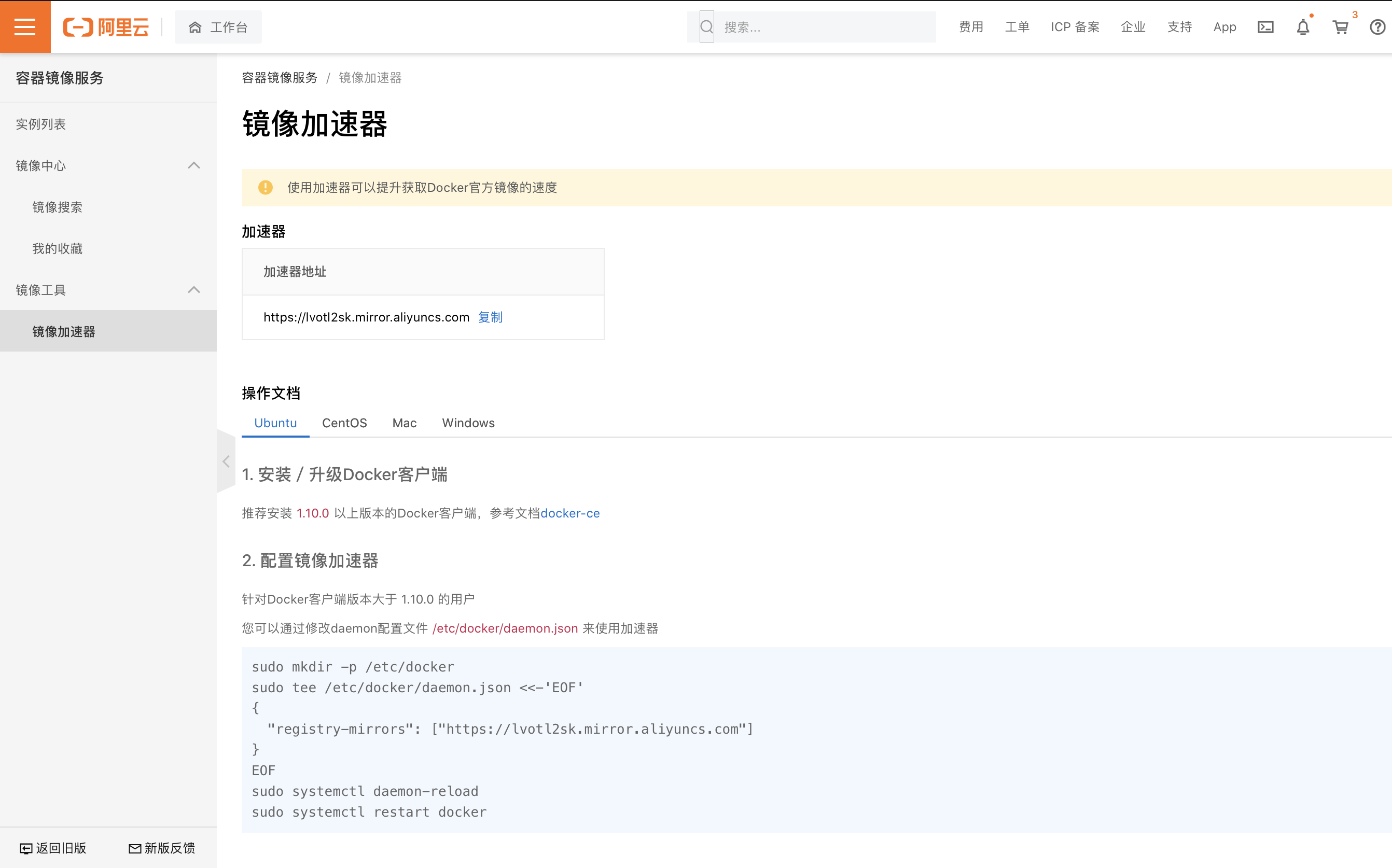Open the help question mark icon

tap(1377, 27)
